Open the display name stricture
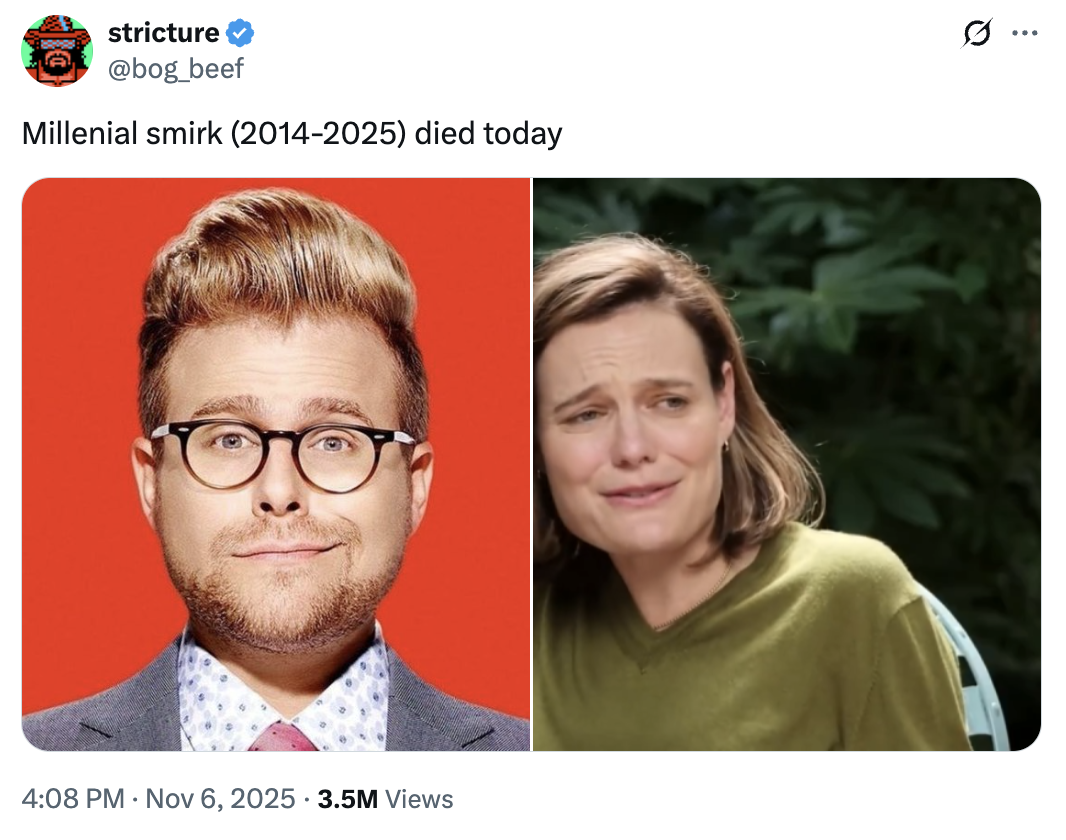 click(163, 31)
